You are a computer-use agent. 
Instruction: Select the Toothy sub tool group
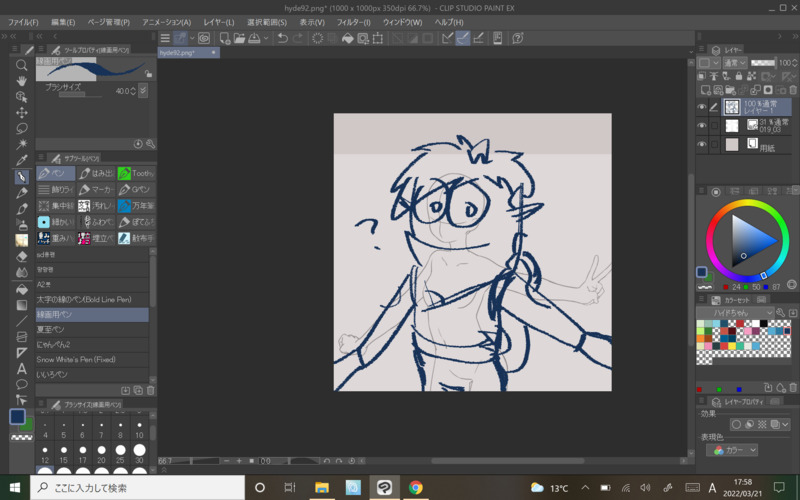pyautogui.click(x=136, y=173)
